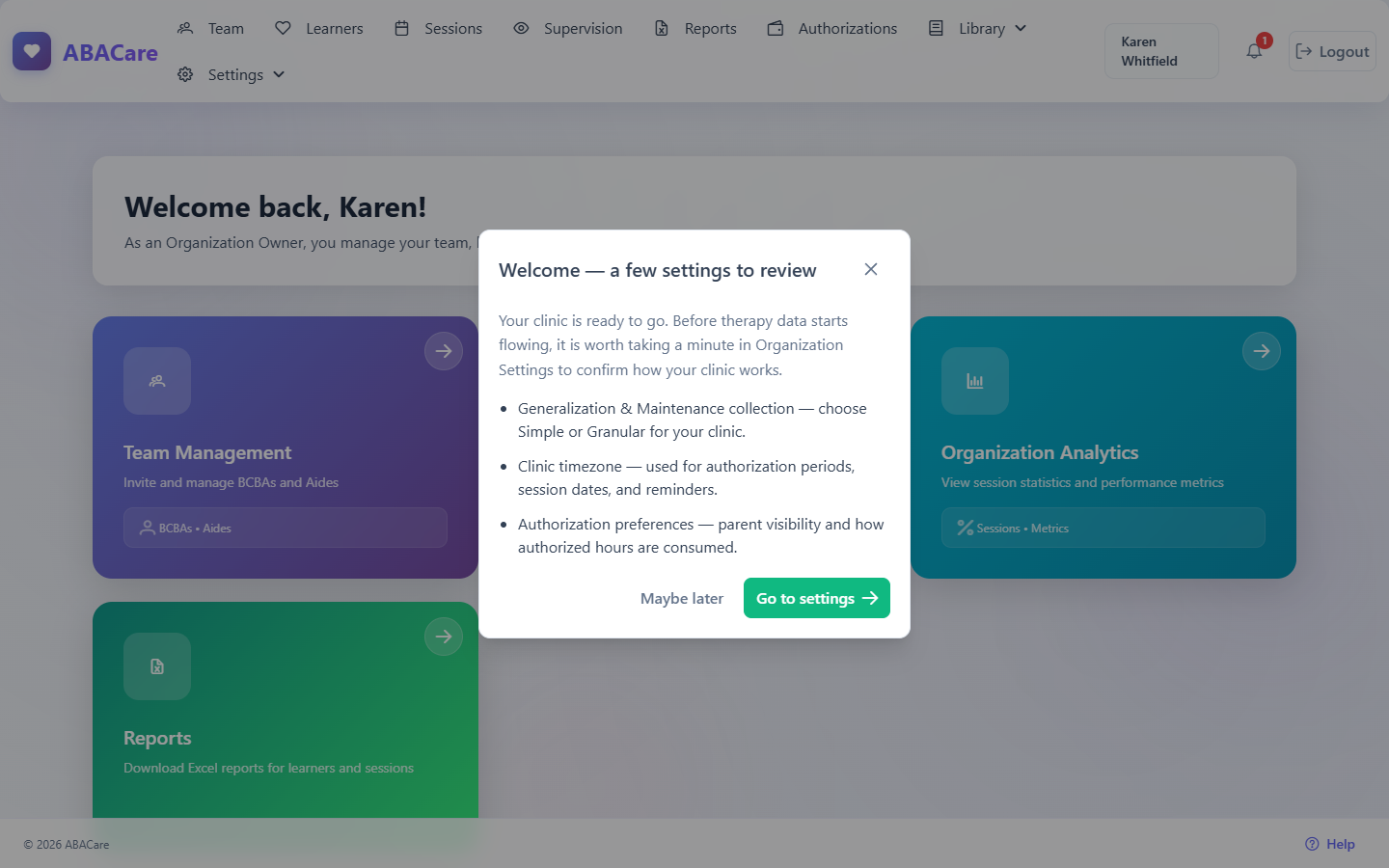The image size is (1389, 868).
Task: Open the Learners menu item
Action: pyautogui.click(x=319, y=28)
